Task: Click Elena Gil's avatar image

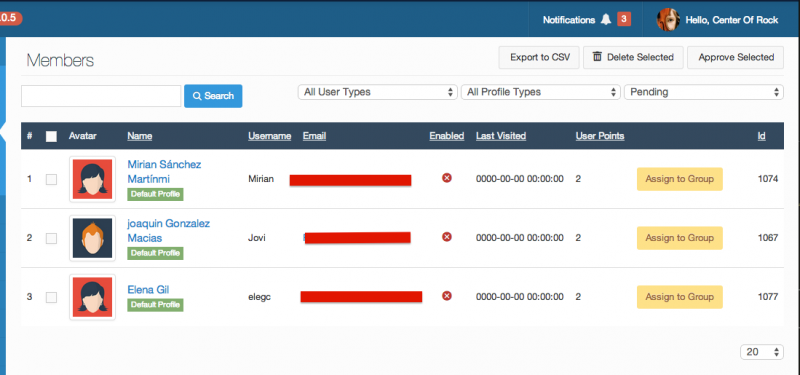Action: [x=92, y=297]
